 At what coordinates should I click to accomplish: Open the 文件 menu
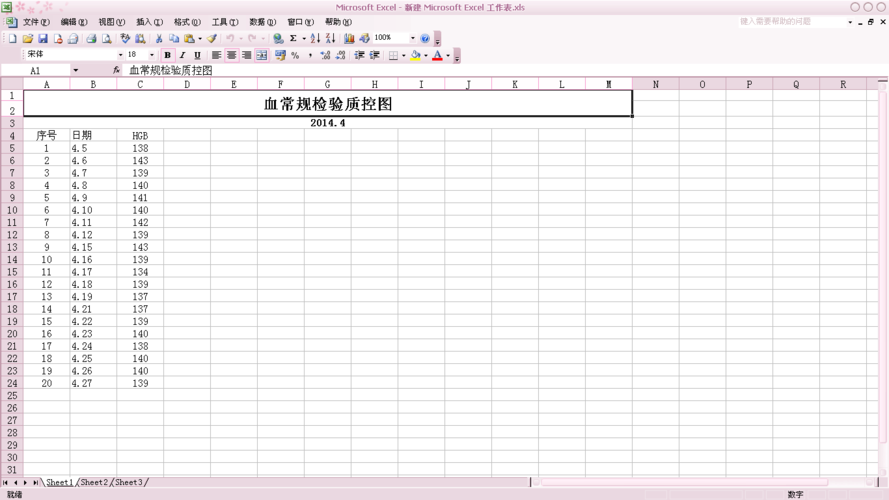36,22
